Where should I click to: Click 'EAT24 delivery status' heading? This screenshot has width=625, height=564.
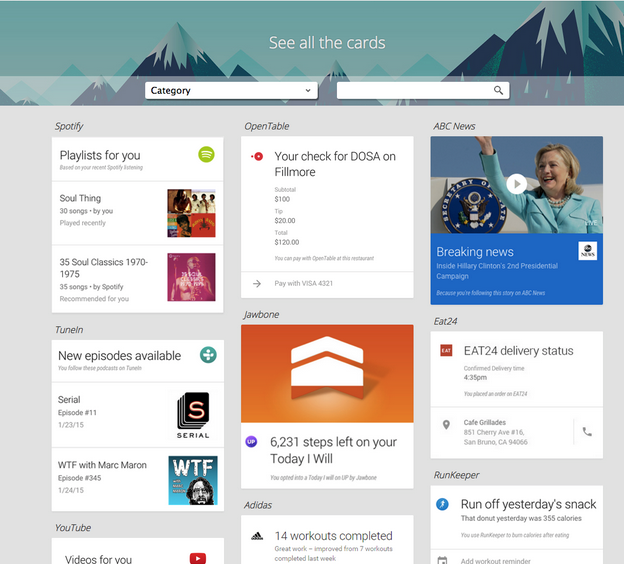click(518, 350)
